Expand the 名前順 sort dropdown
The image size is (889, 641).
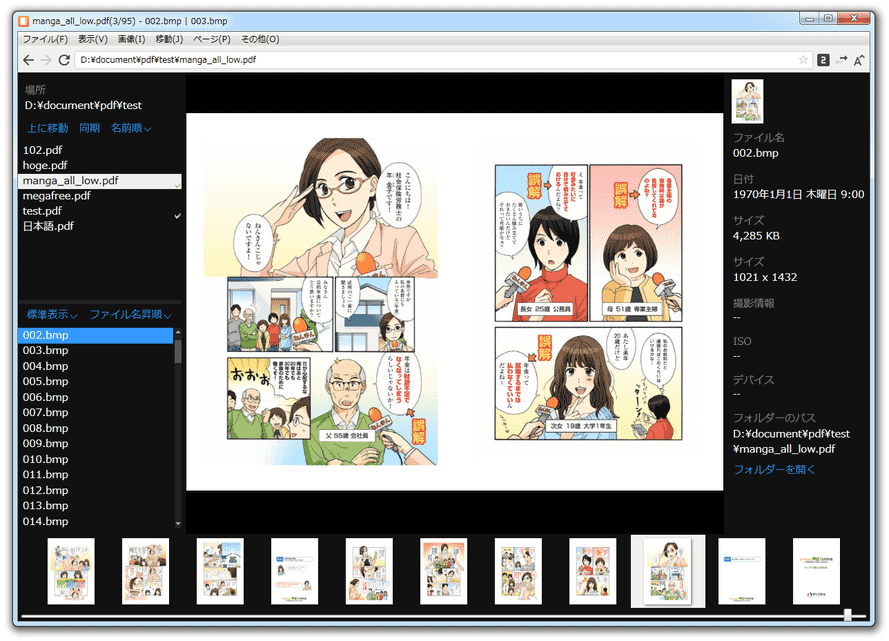tap(131, 128)
